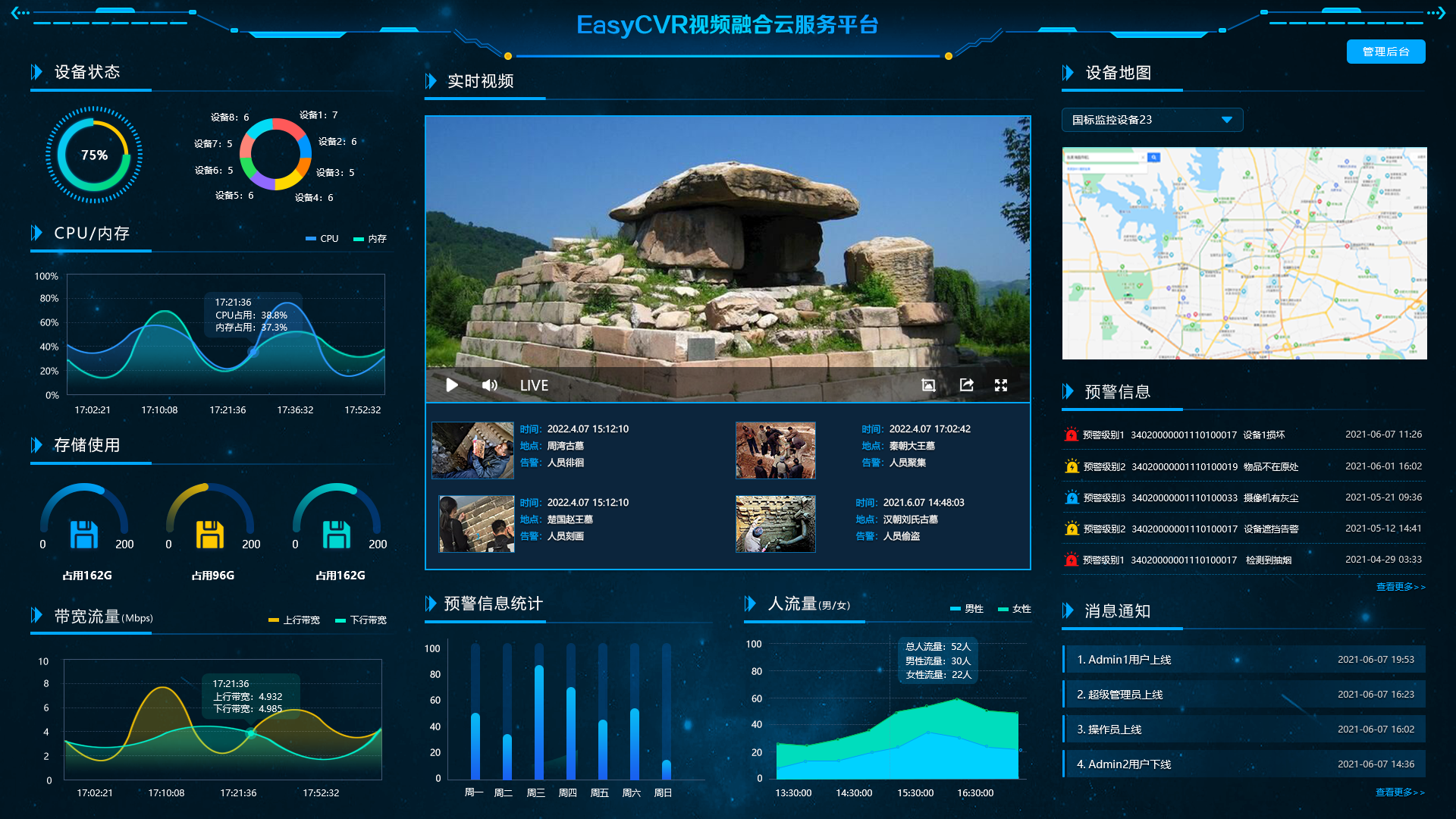Play the live video stream
1456x819 pixels.
pyautogui.click(x=451, y=385)
